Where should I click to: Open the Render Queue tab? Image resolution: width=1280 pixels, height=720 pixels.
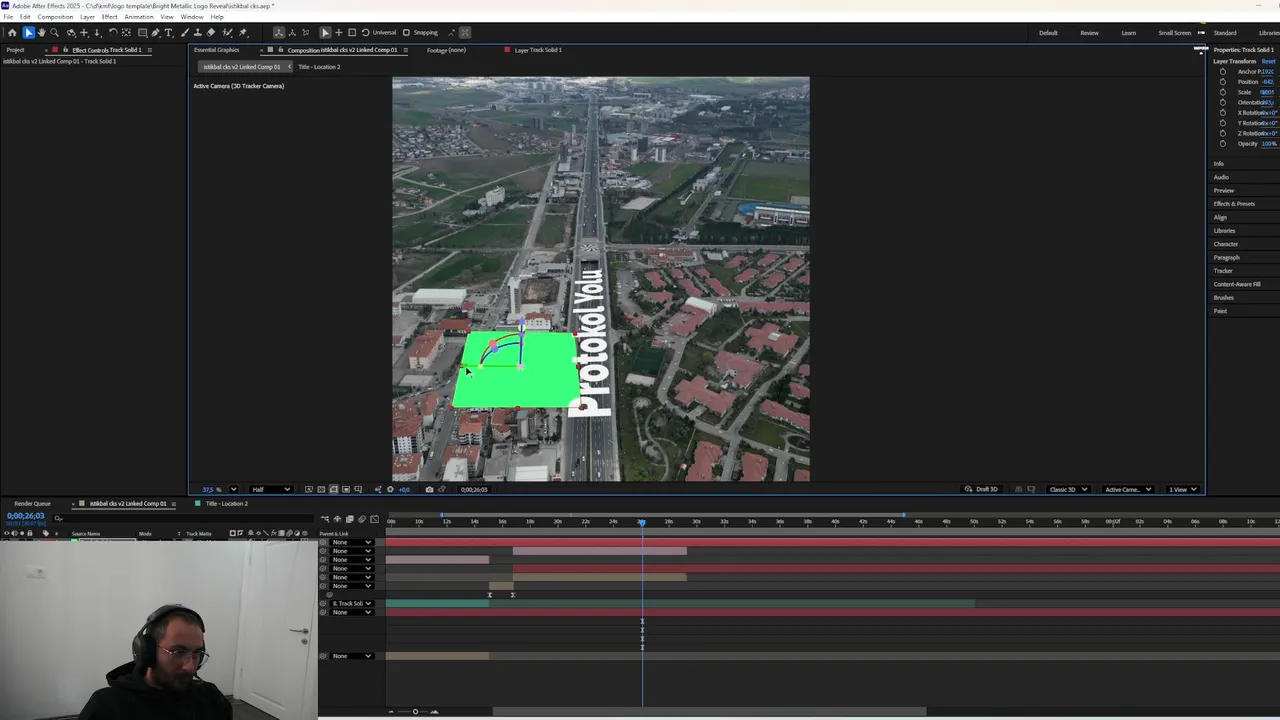[32, 503]
